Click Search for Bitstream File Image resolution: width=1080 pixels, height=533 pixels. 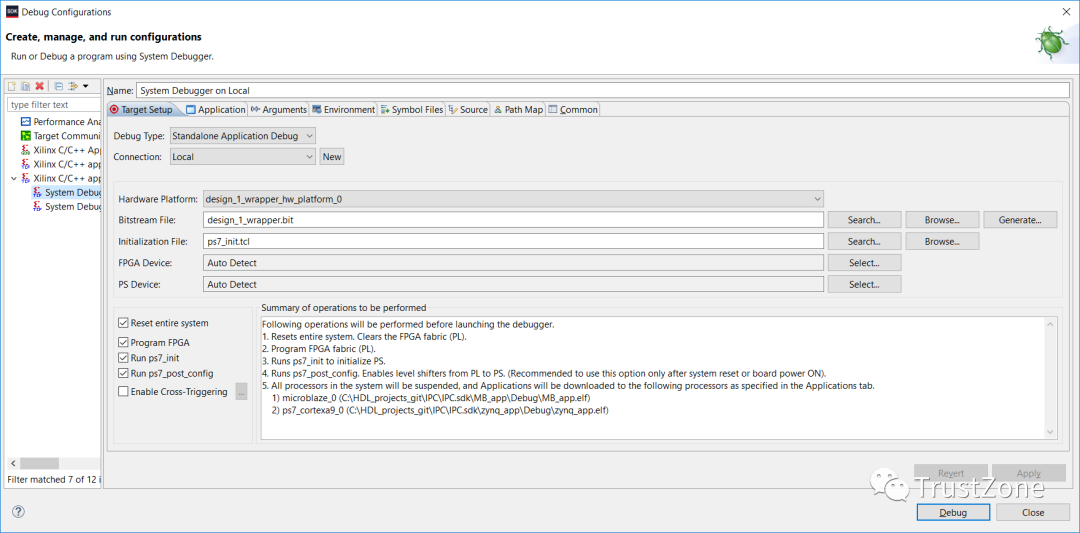point(864,220)
